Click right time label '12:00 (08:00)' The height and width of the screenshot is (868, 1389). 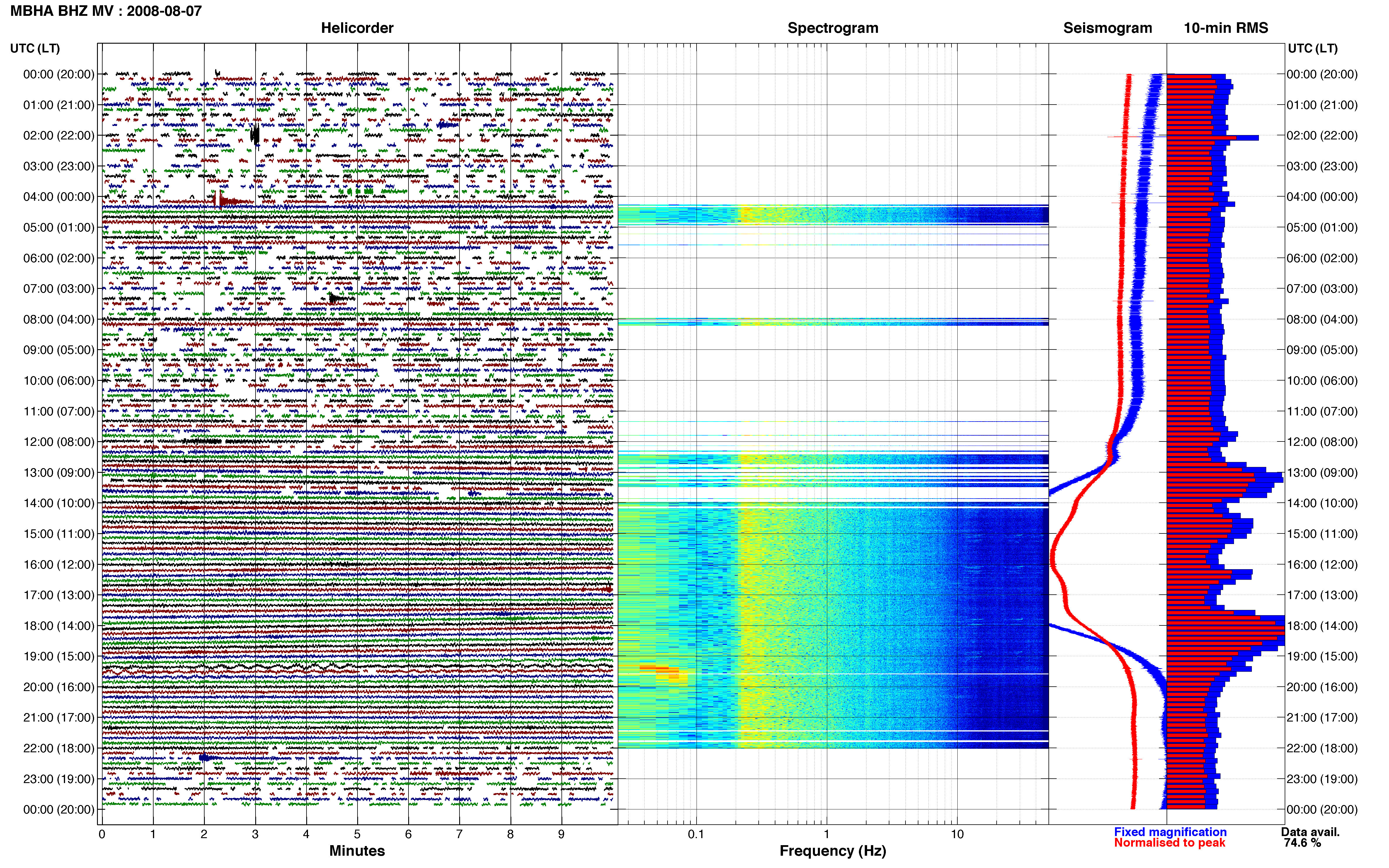click(1322, 442)
